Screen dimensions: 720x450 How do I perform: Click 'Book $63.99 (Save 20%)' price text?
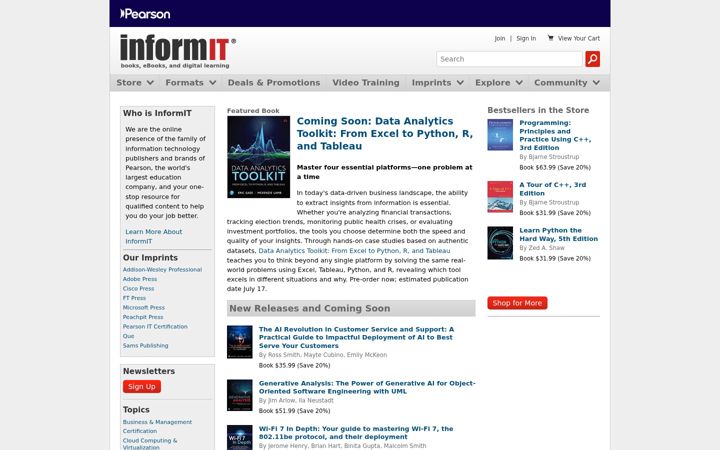coord(555,168)
